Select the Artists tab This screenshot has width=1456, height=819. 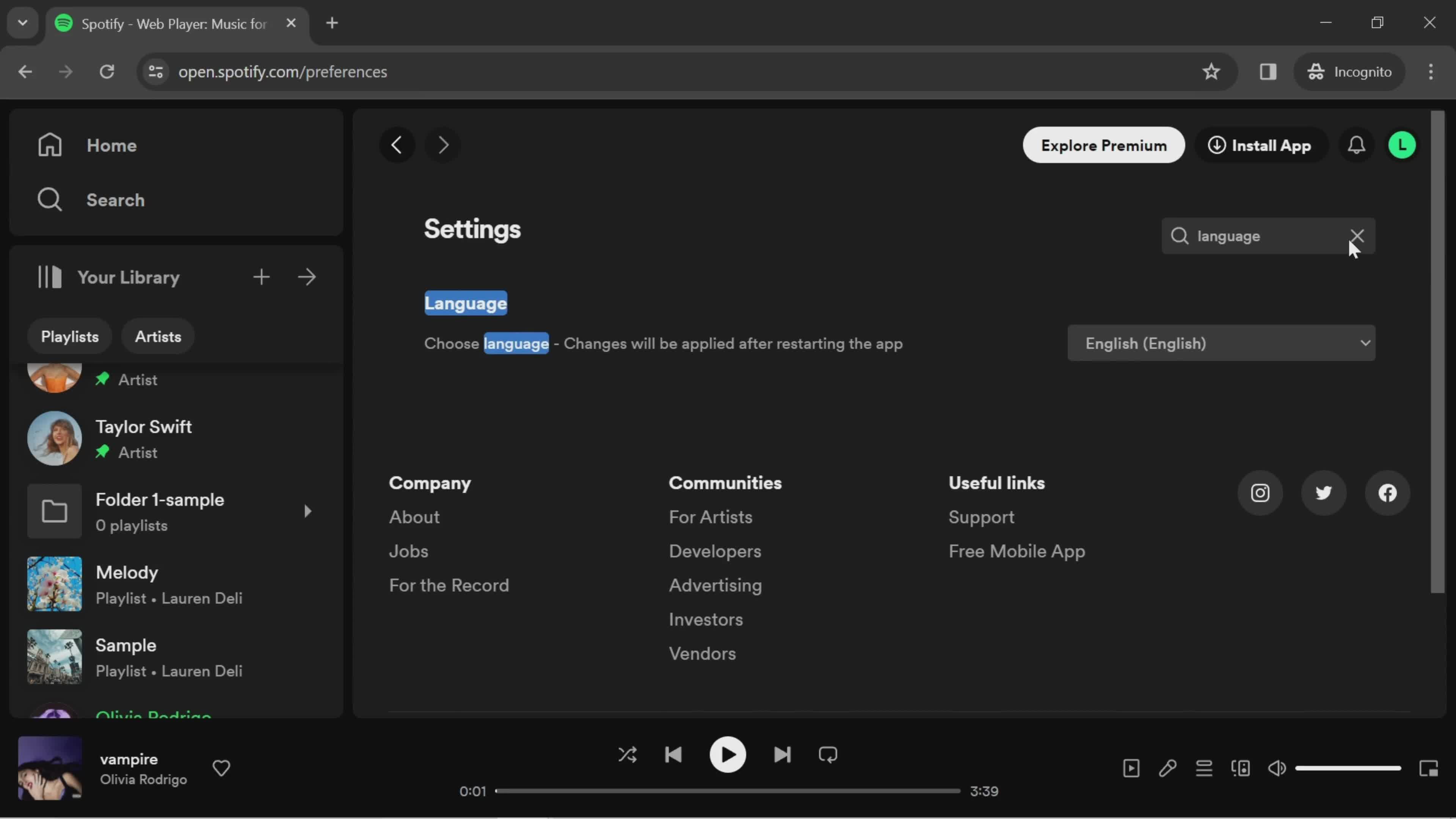(x=158, y=336)
